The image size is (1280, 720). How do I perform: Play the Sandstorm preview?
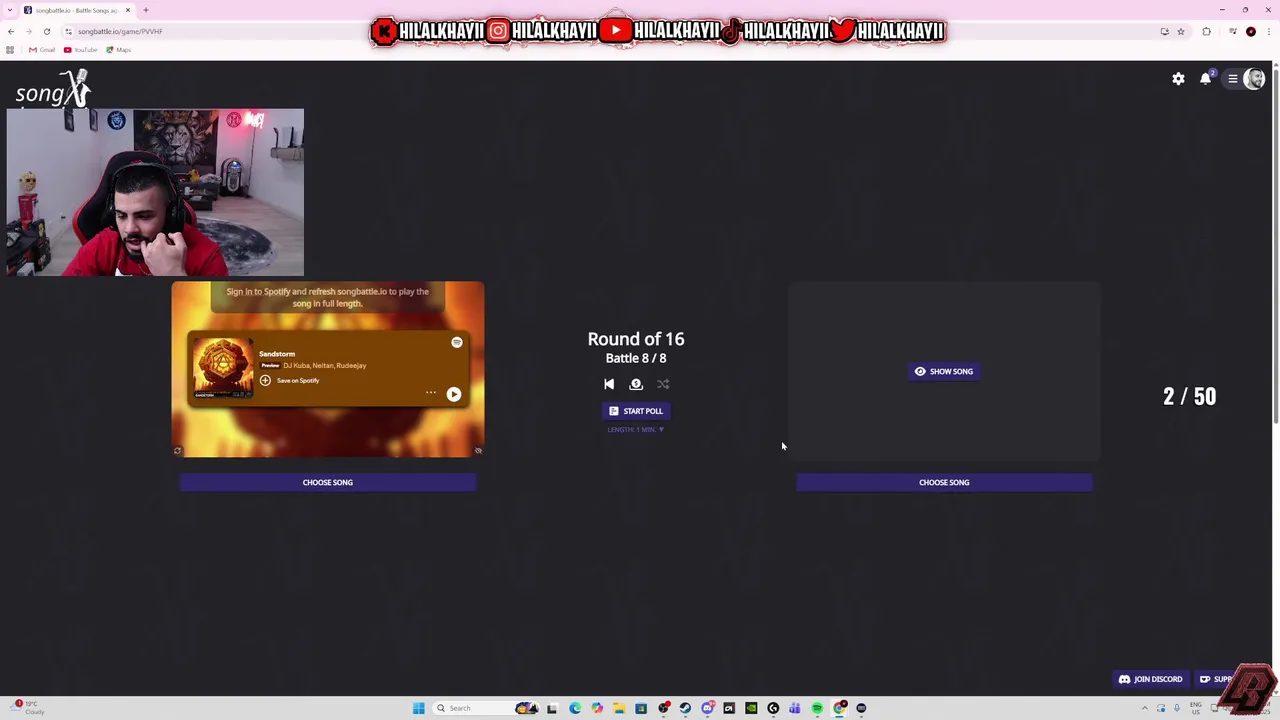coord(454,394)
